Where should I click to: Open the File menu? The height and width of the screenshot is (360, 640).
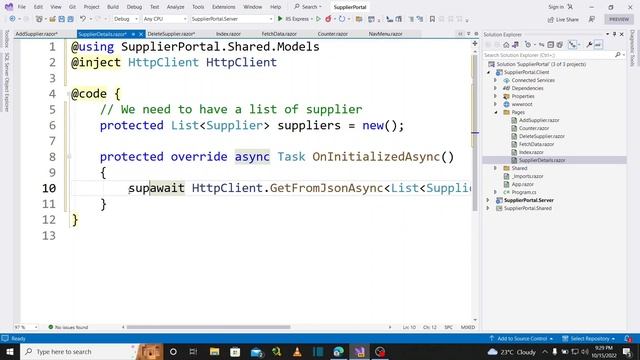pos(22,7)
